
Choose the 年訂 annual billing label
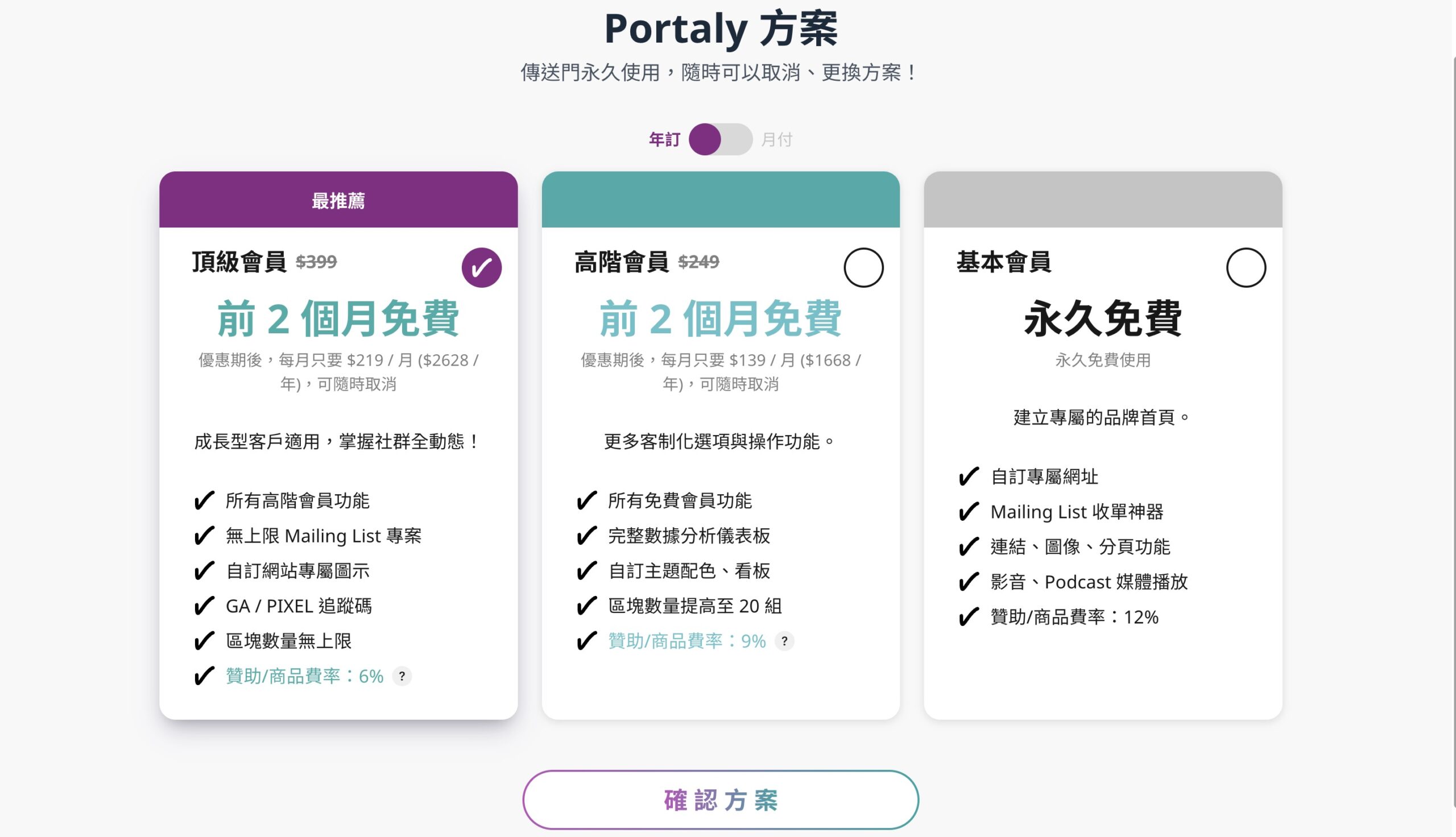pos(664,139)
